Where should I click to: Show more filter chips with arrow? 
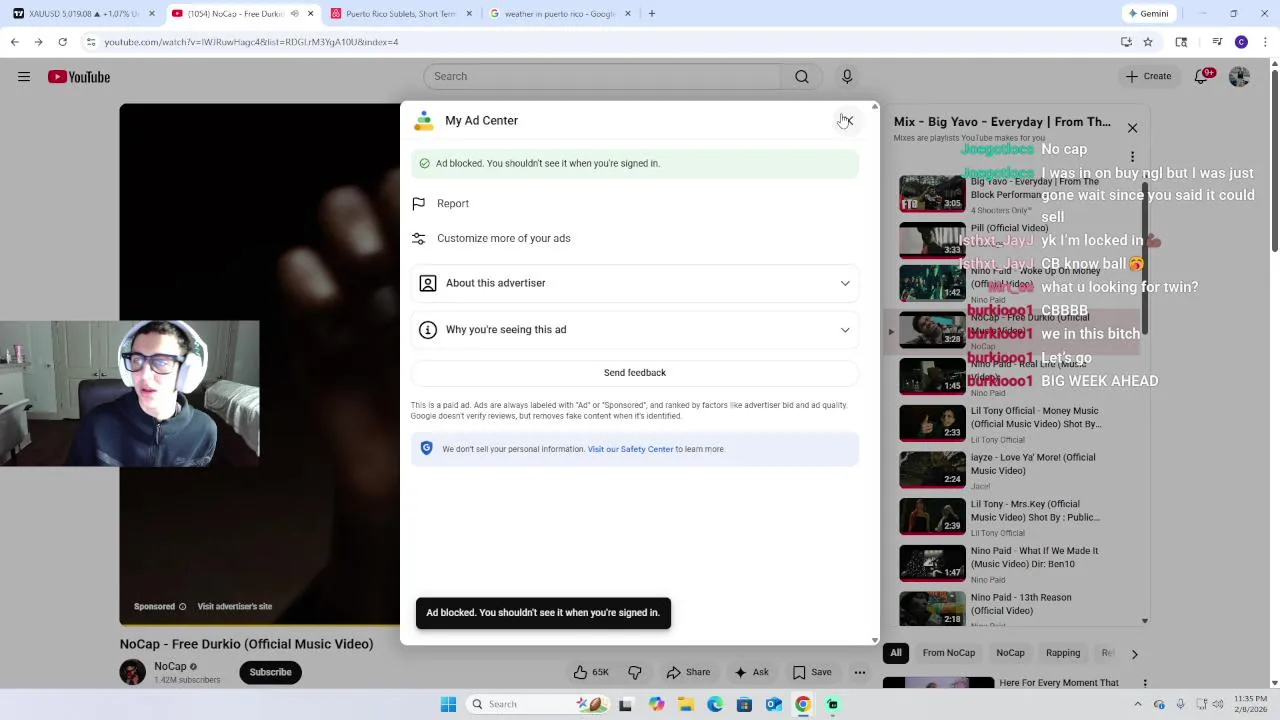pos(1134,654)
